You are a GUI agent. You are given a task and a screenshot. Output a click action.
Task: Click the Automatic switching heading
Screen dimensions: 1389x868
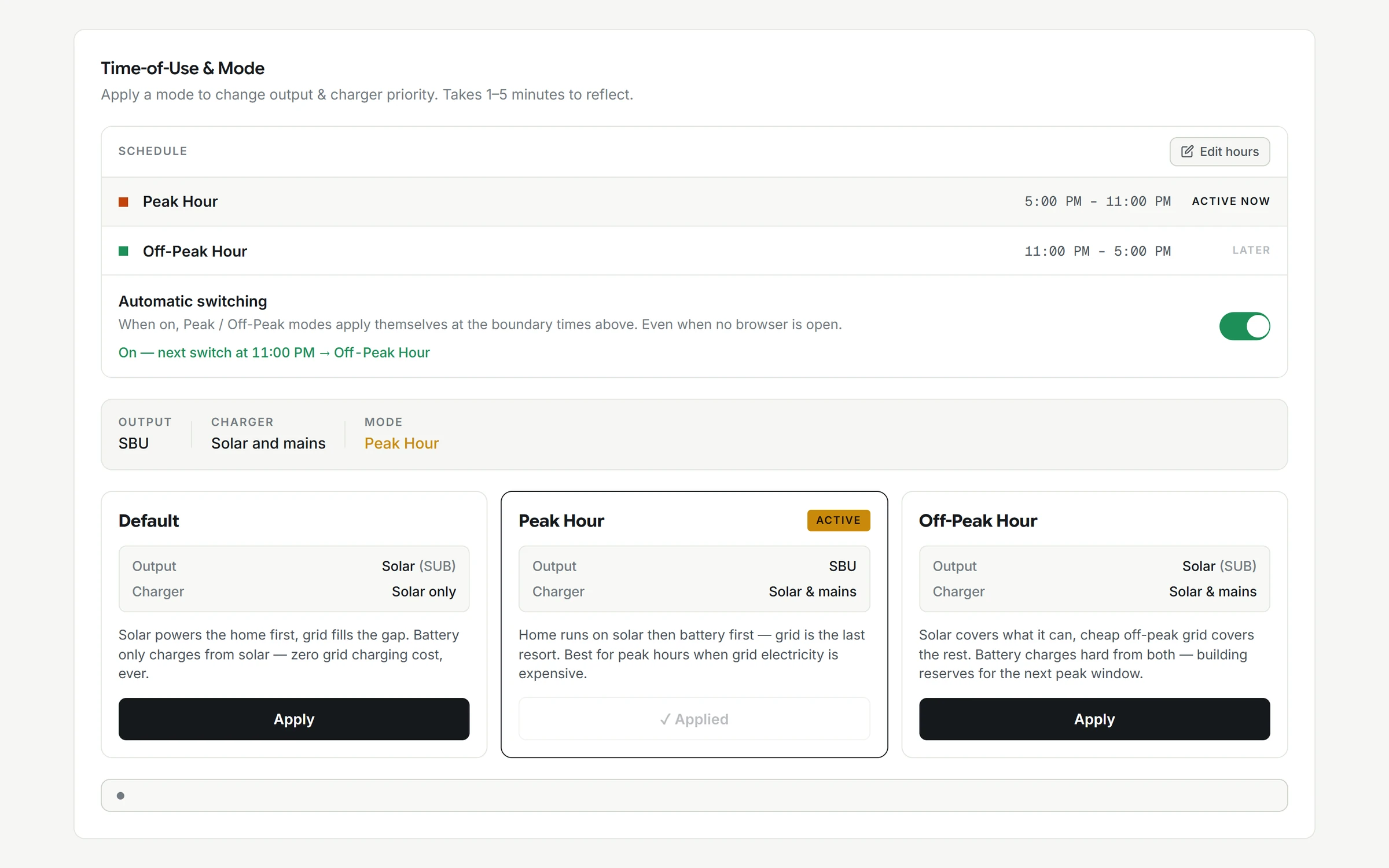pos(193,301)
